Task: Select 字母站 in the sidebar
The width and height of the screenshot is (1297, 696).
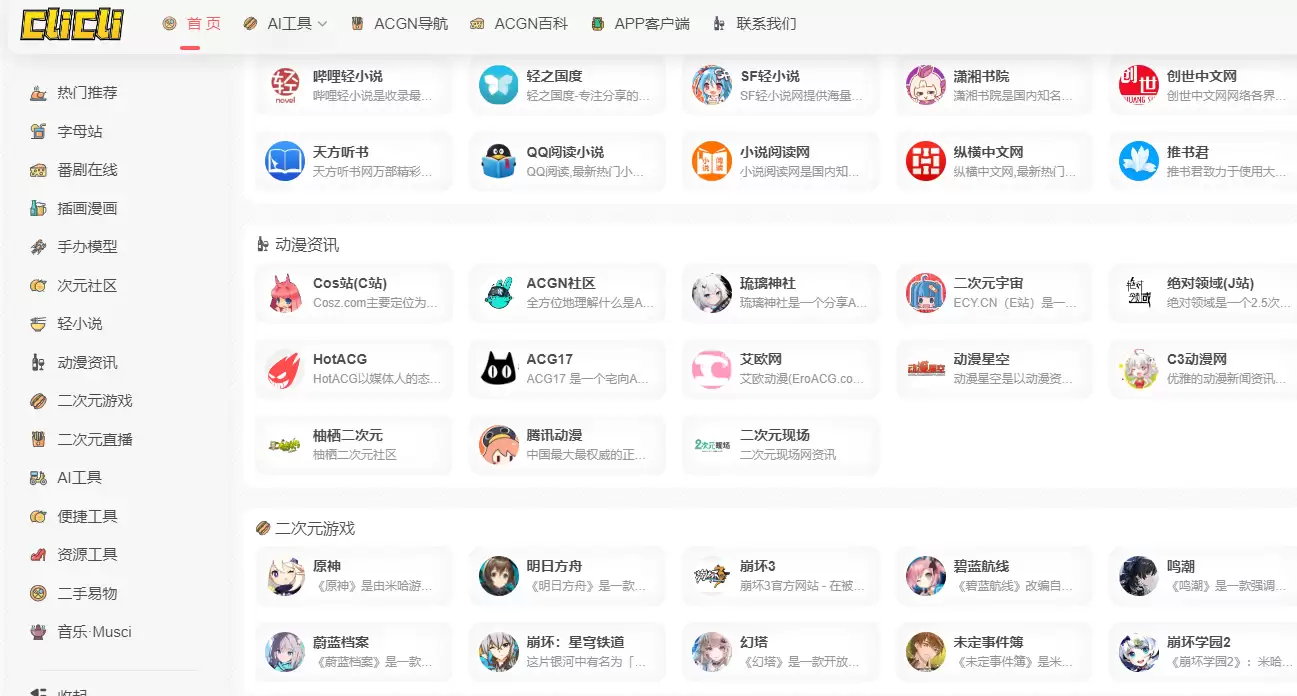Action: click(80, 131)
